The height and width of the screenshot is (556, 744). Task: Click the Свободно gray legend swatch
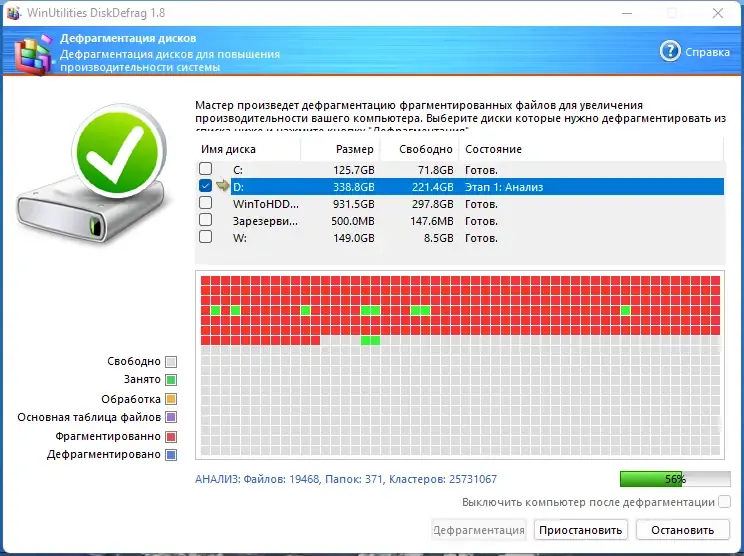coord(171,362)
